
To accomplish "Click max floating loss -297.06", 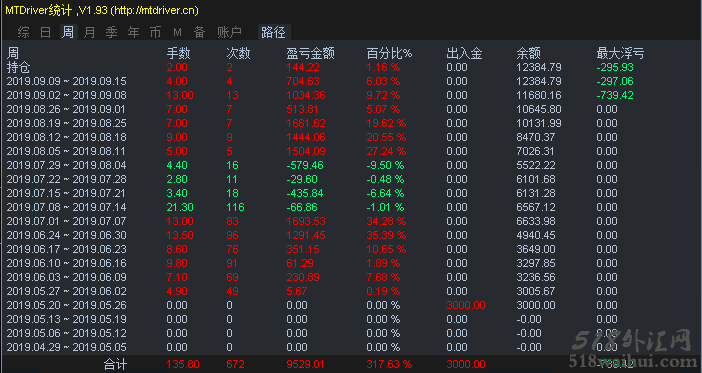I will click(615, 81).
